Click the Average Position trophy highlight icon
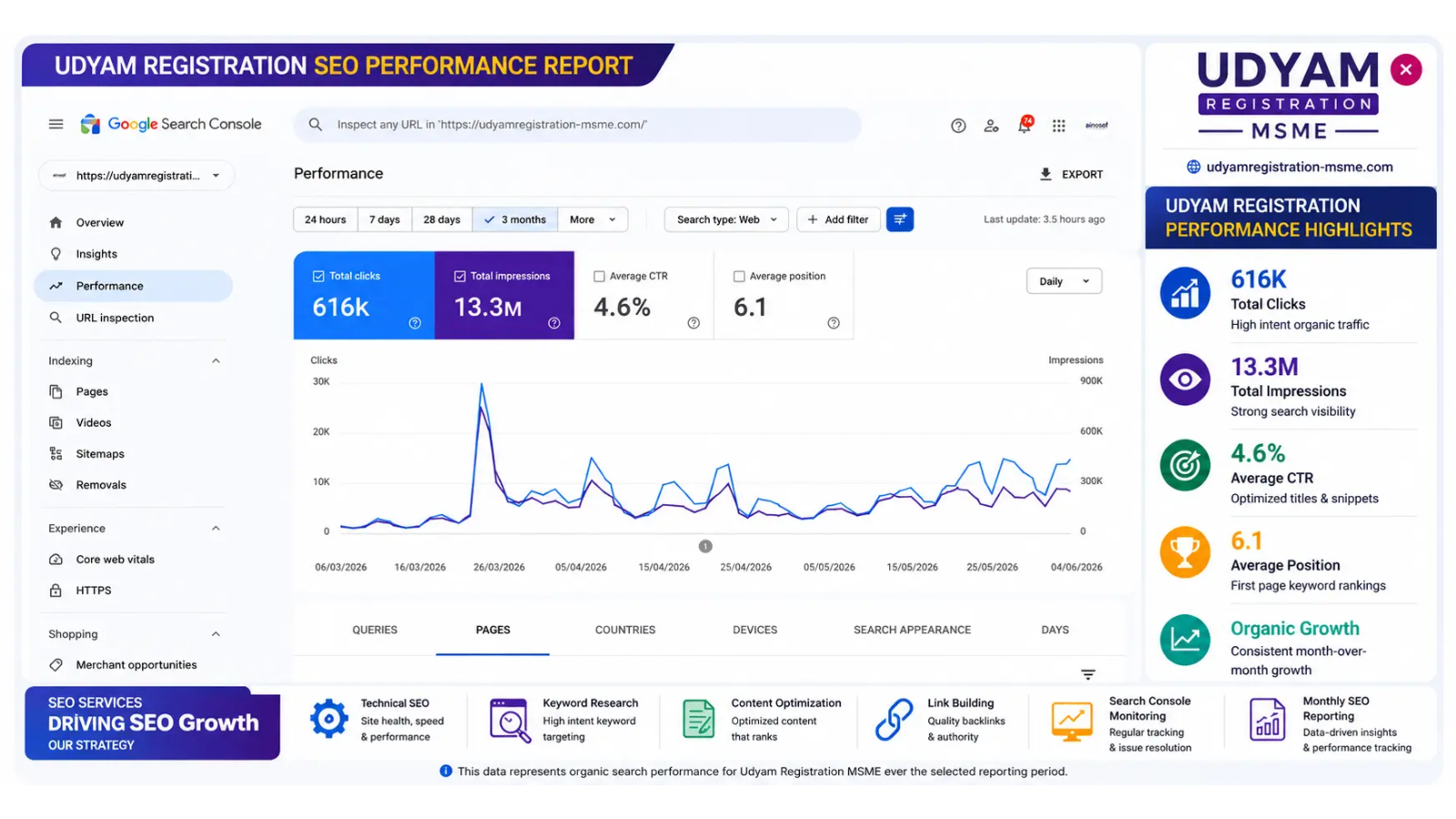 point(1185,552)
